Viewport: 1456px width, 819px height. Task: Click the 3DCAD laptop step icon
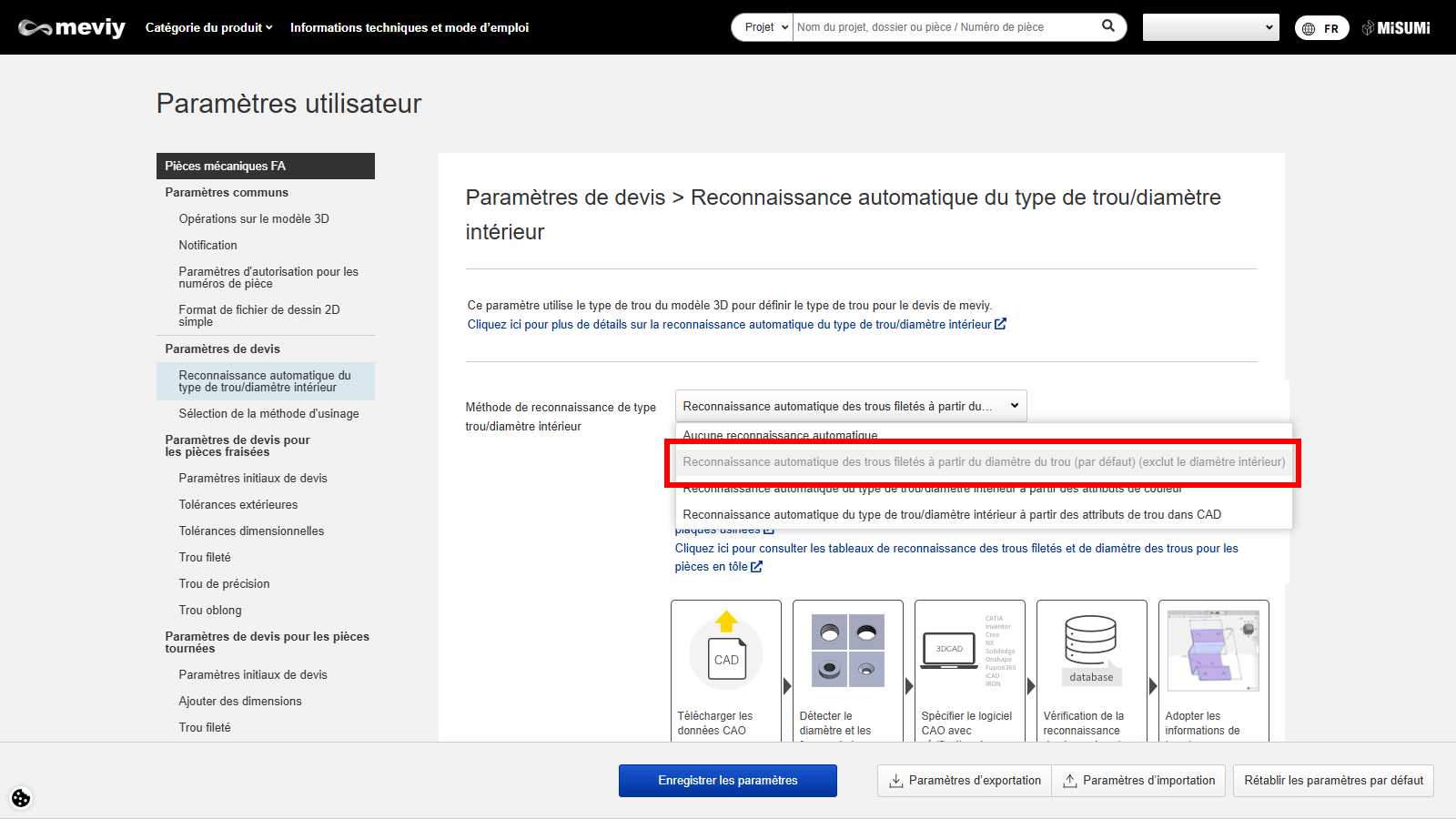949,650
